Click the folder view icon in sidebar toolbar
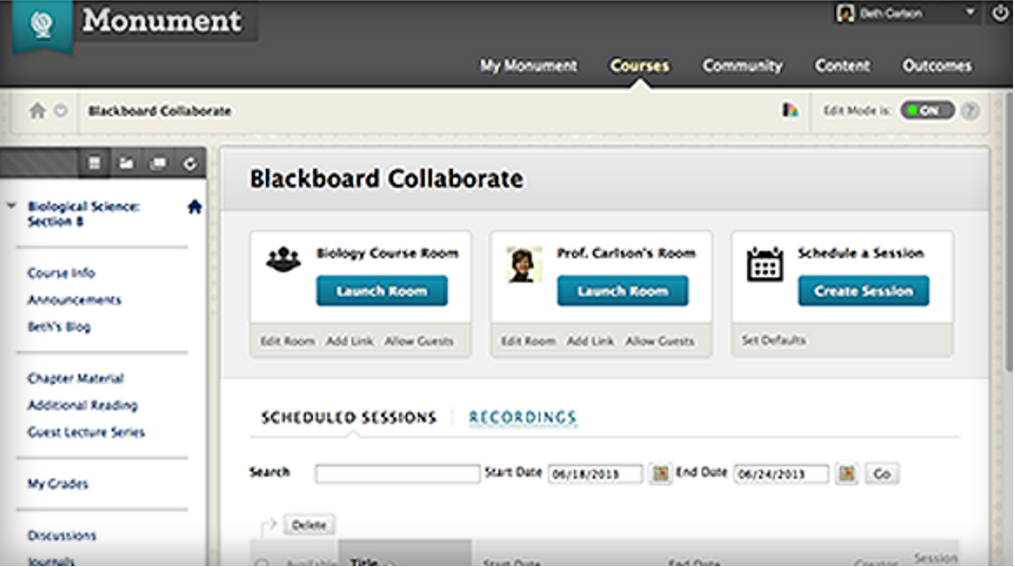The image size is (1015, 567). 126,163
